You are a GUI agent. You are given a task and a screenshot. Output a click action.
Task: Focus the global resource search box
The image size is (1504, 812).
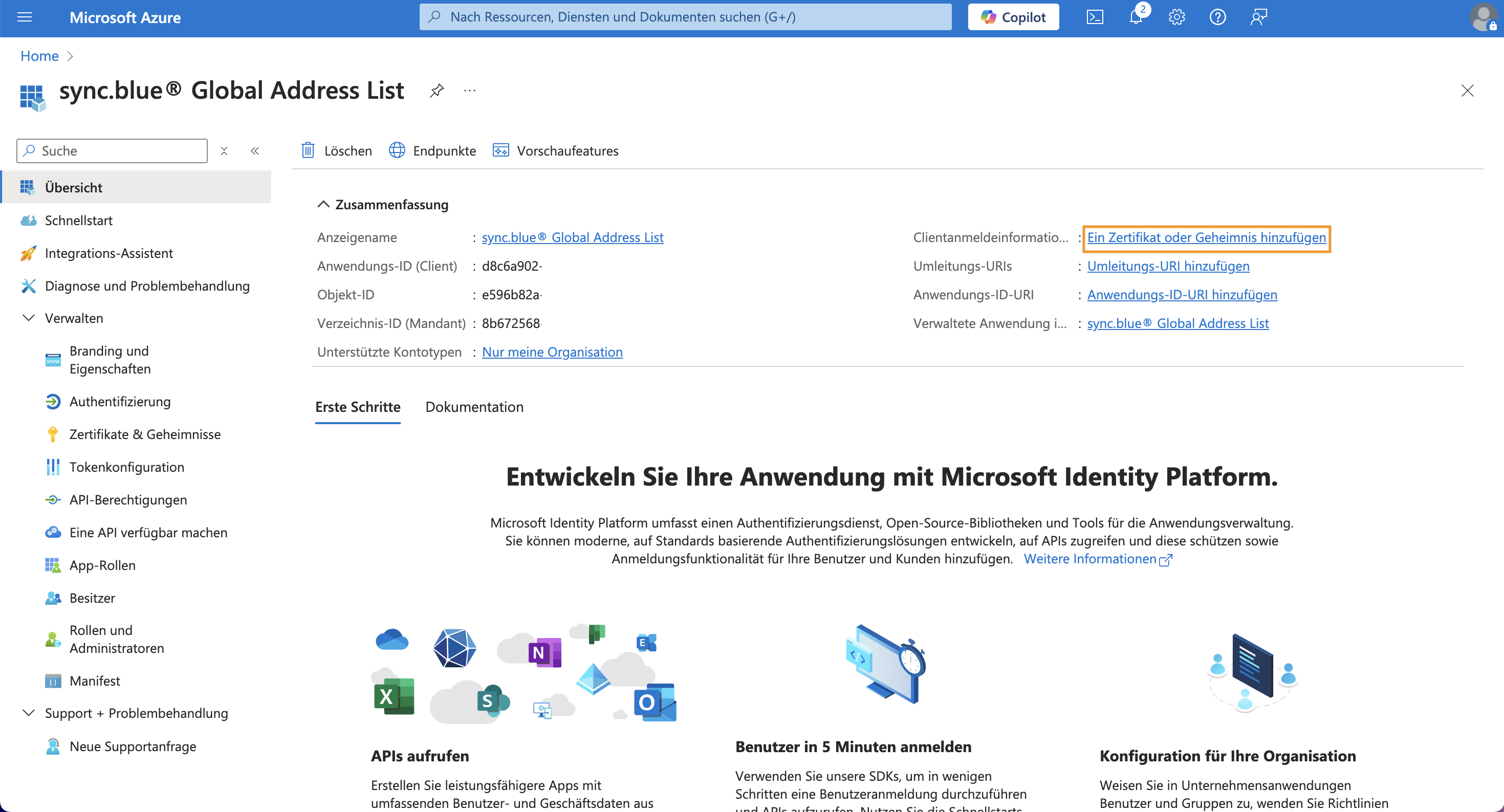pyautogui.click(x=685, y=17)
